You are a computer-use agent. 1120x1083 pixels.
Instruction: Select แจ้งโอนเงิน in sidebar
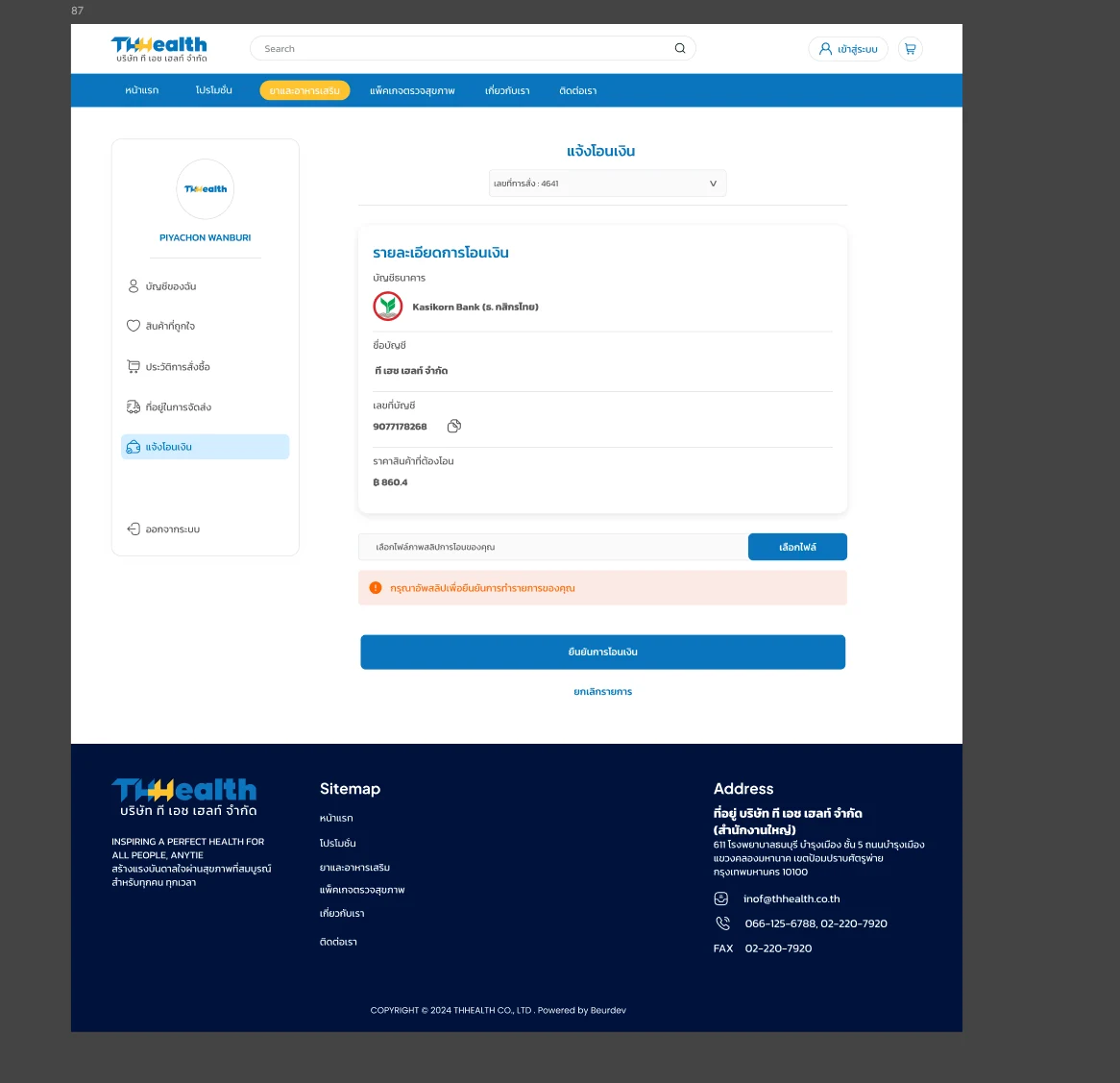205,447
